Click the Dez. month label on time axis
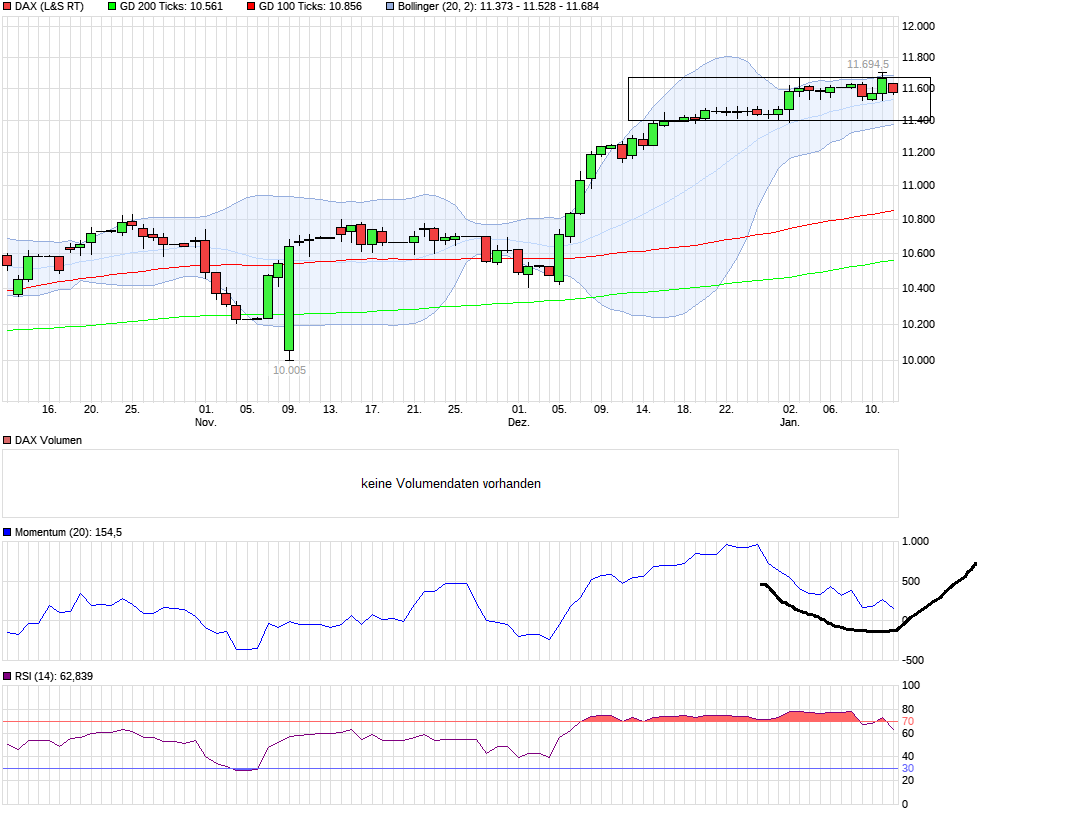1074x814 pixels. (x=519, y=422)
